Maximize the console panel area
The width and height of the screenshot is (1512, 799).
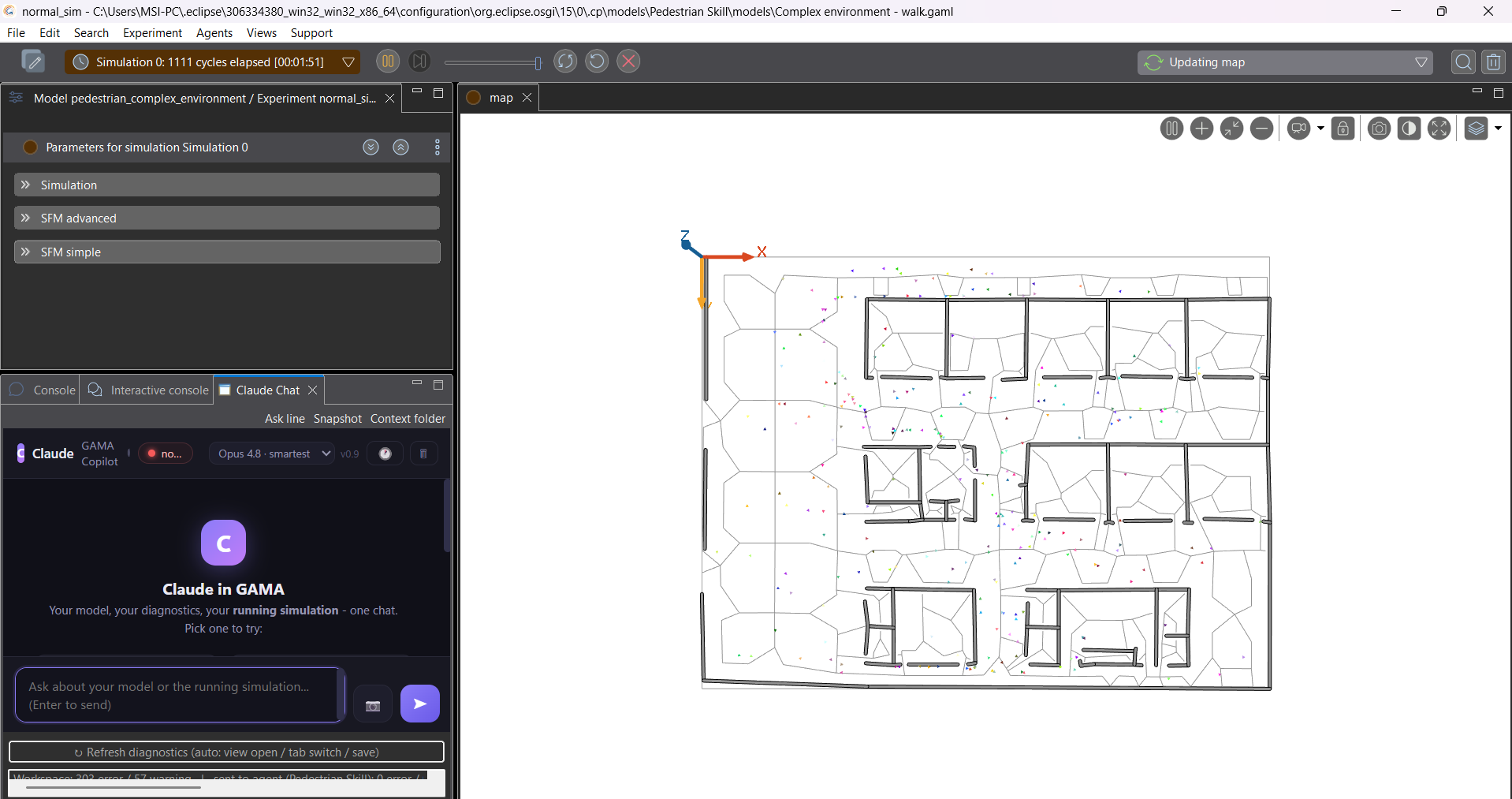tap(438, 385)
